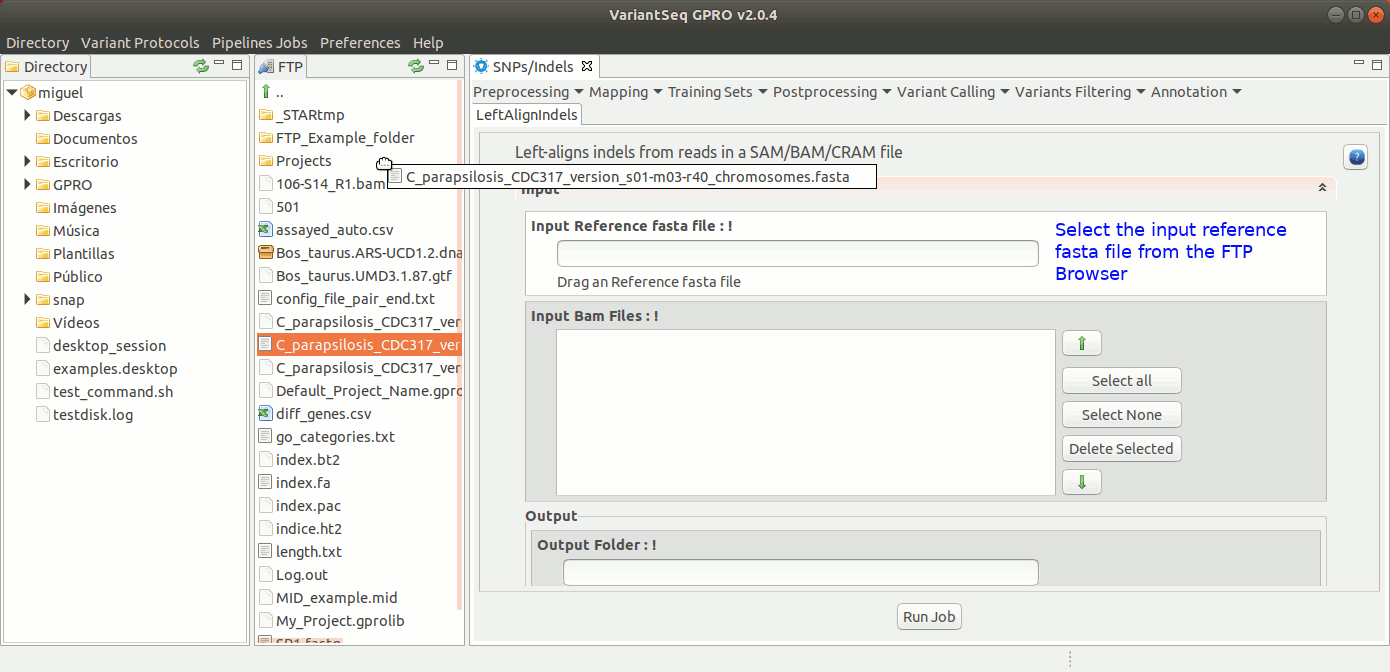Close the SNPs/Indels tab
Viewport: 1390px width, 672px height.
click(x=587, y=67)
